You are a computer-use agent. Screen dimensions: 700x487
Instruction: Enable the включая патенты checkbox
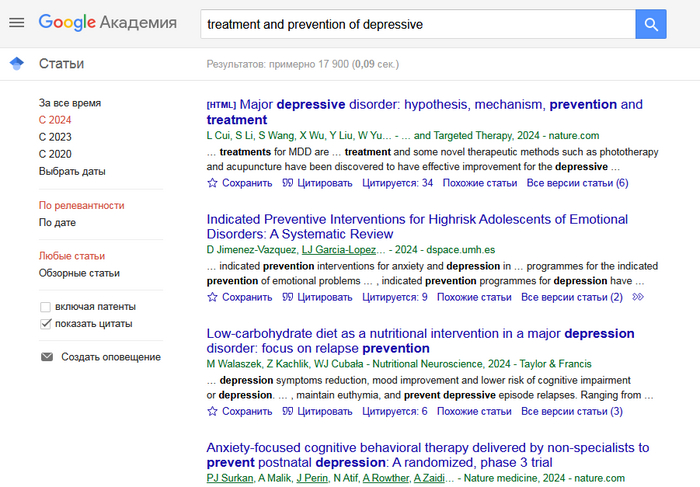click(x=45, y=307)
